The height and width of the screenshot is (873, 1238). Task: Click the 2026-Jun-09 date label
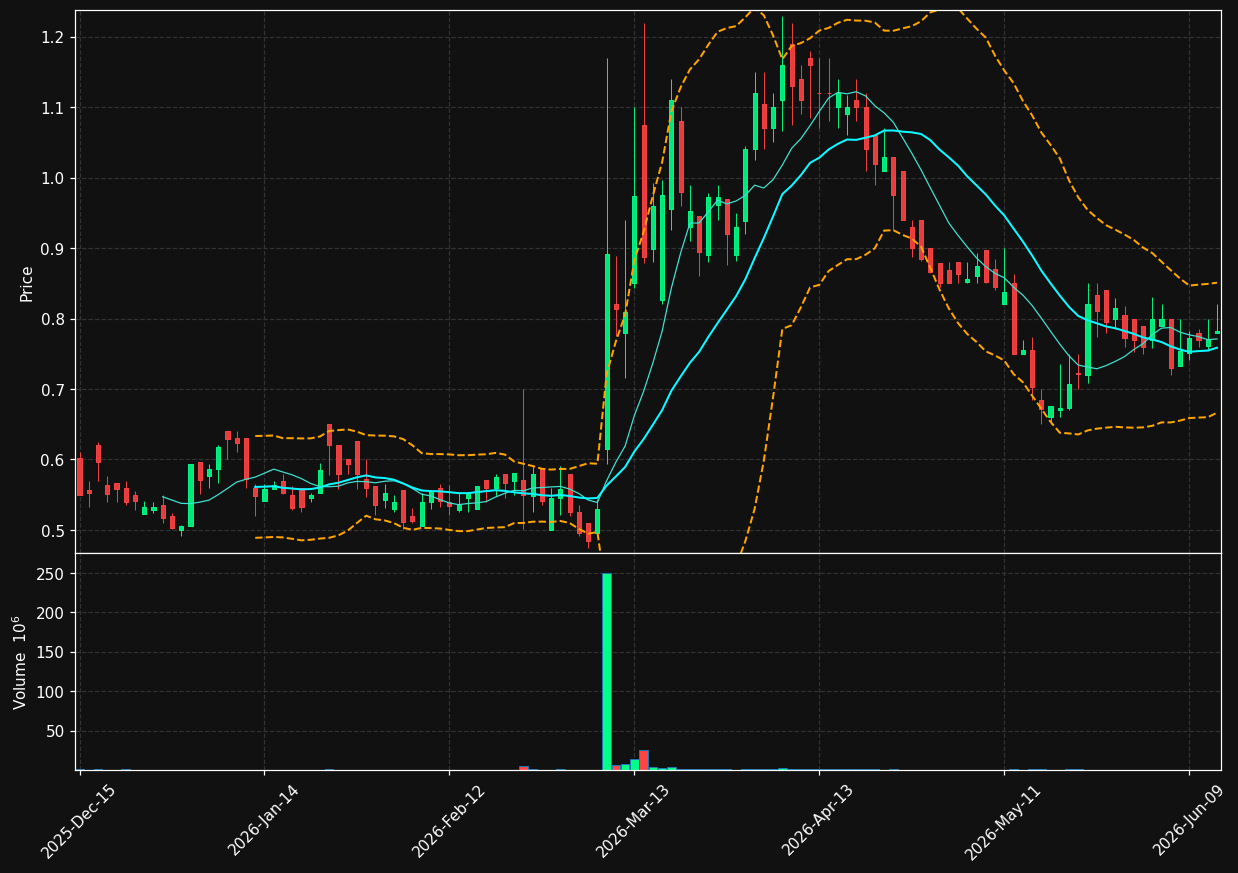1189,820
